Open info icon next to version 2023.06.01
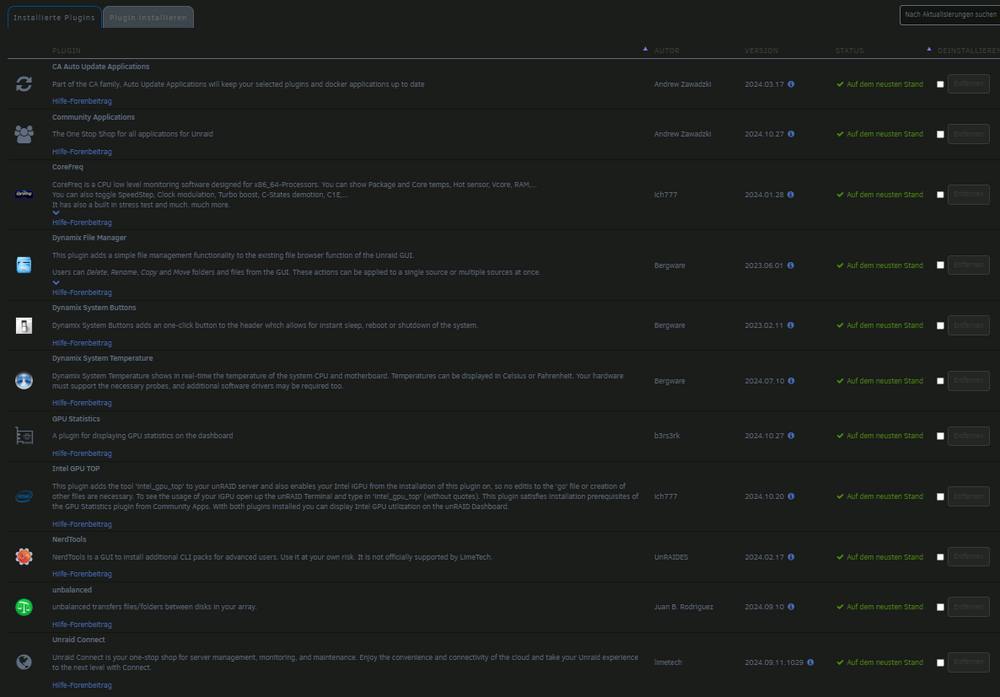The height and width of the screenshot is (697, 1000). pos(791,265)
